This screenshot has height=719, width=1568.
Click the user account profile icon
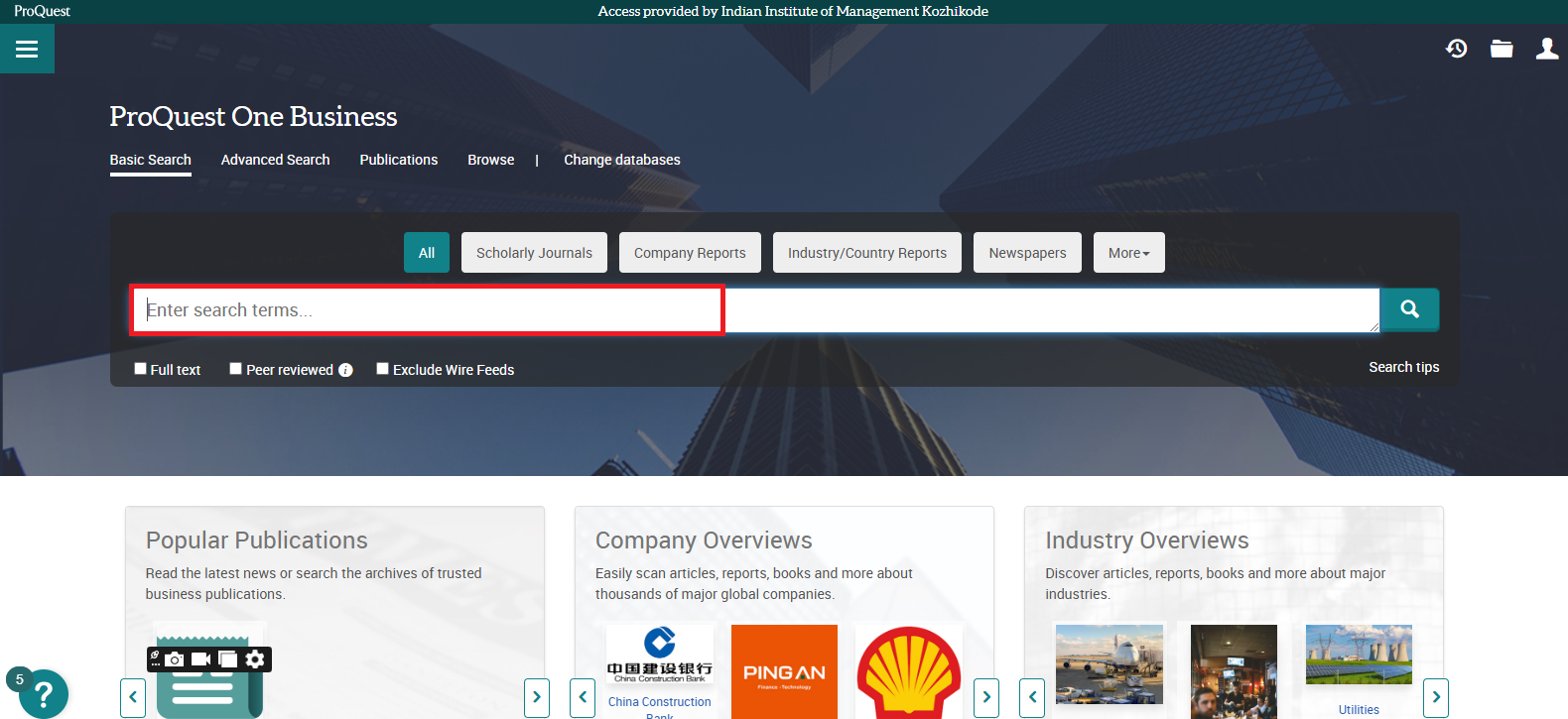[x=1546, y=49]
